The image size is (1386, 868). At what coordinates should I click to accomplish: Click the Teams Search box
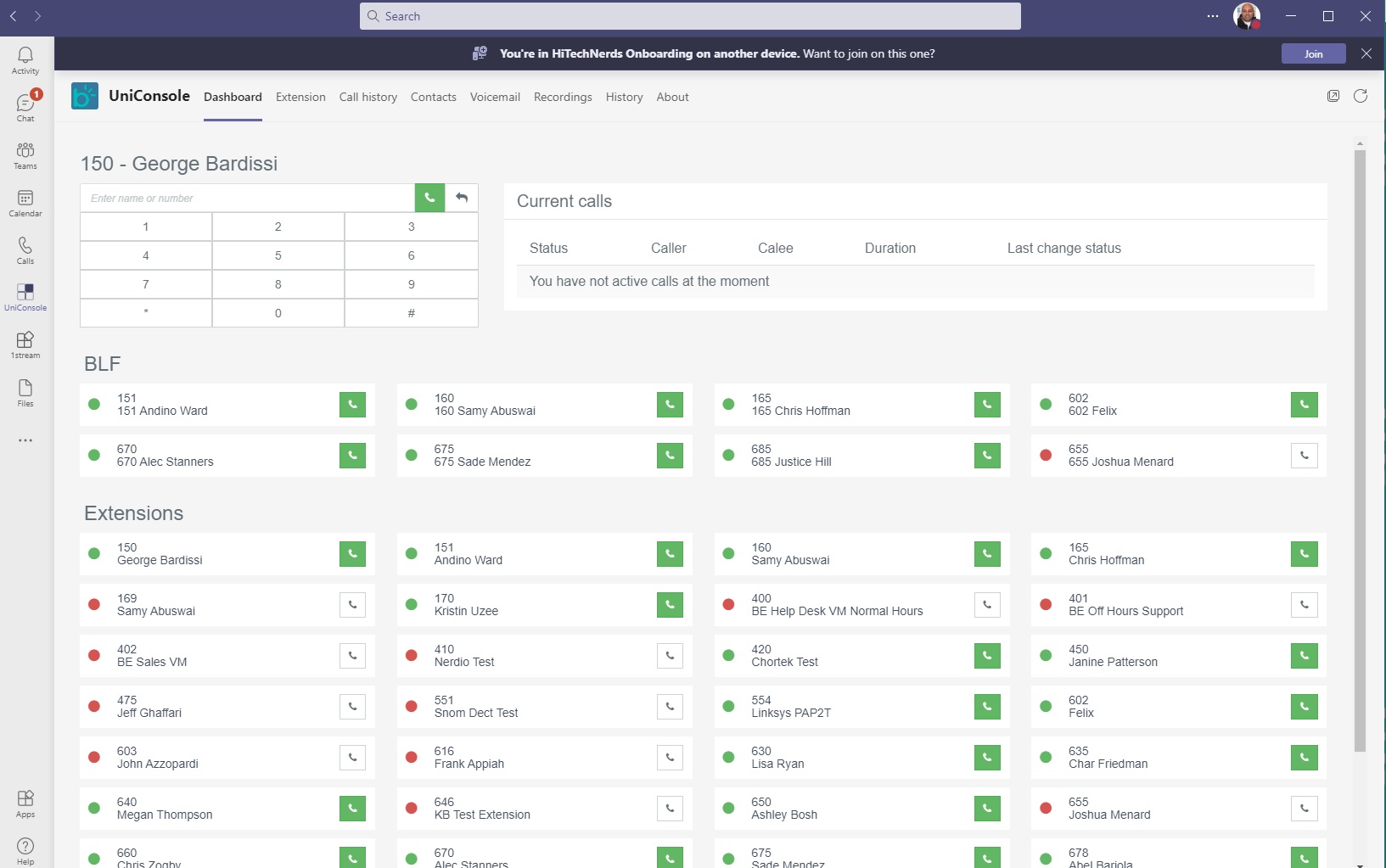(x=690, y=16)
